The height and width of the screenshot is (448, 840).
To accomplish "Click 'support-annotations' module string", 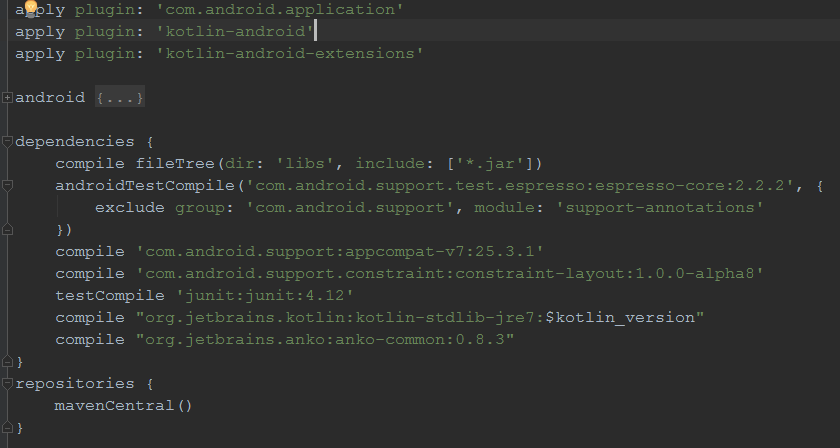I will (659, 207).
